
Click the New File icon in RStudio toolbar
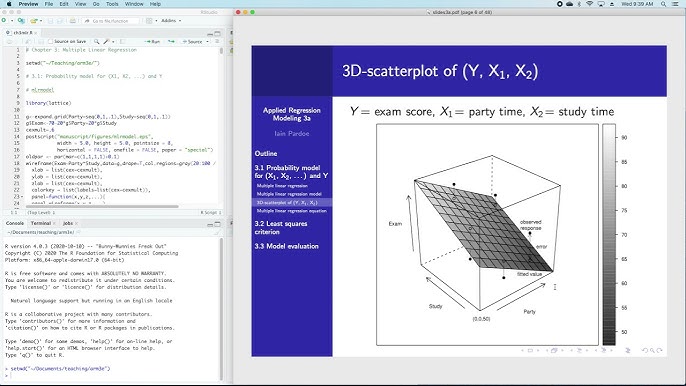click(4, 21)
